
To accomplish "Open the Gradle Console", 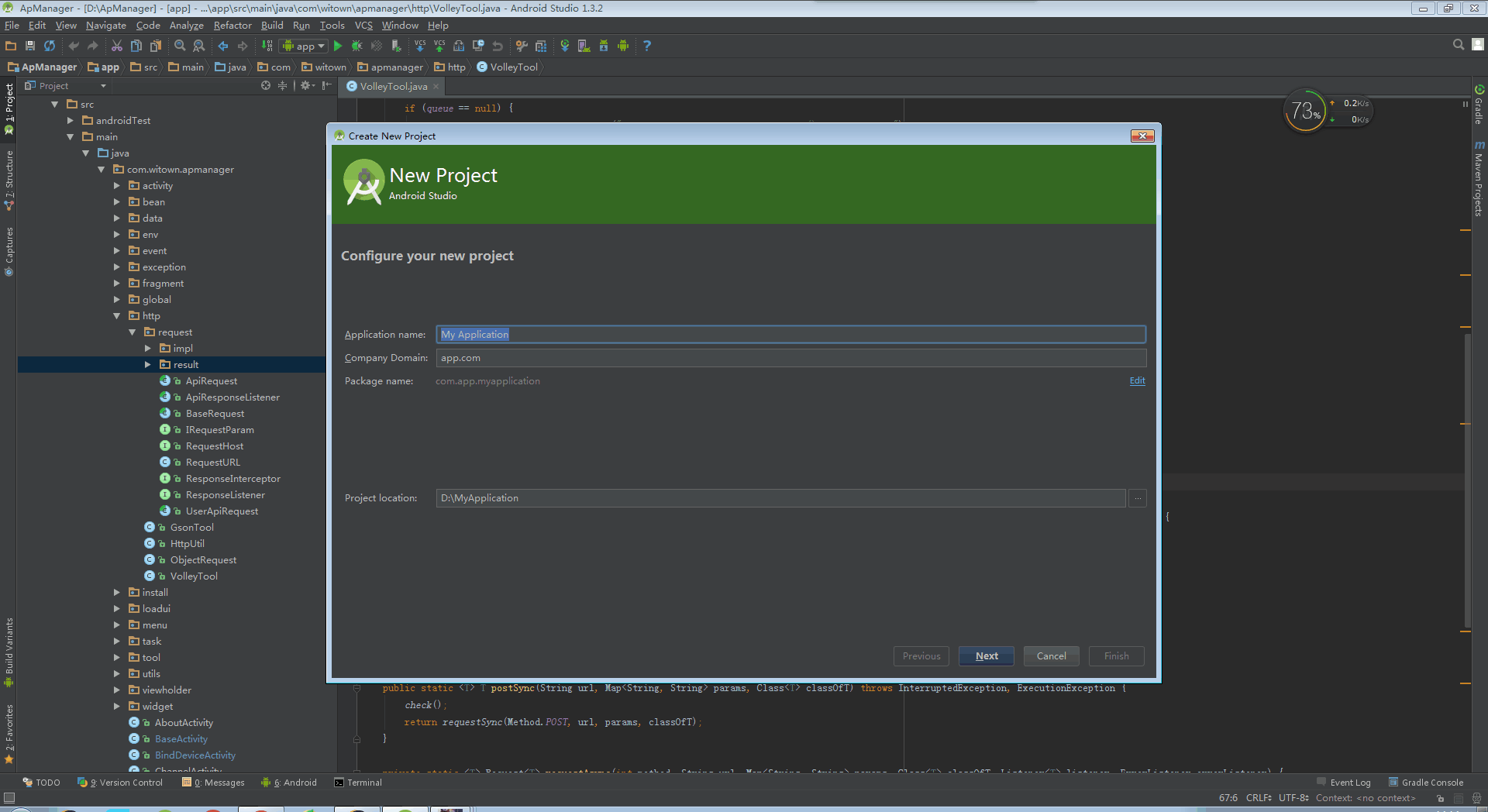I will tap(1426, 783).
